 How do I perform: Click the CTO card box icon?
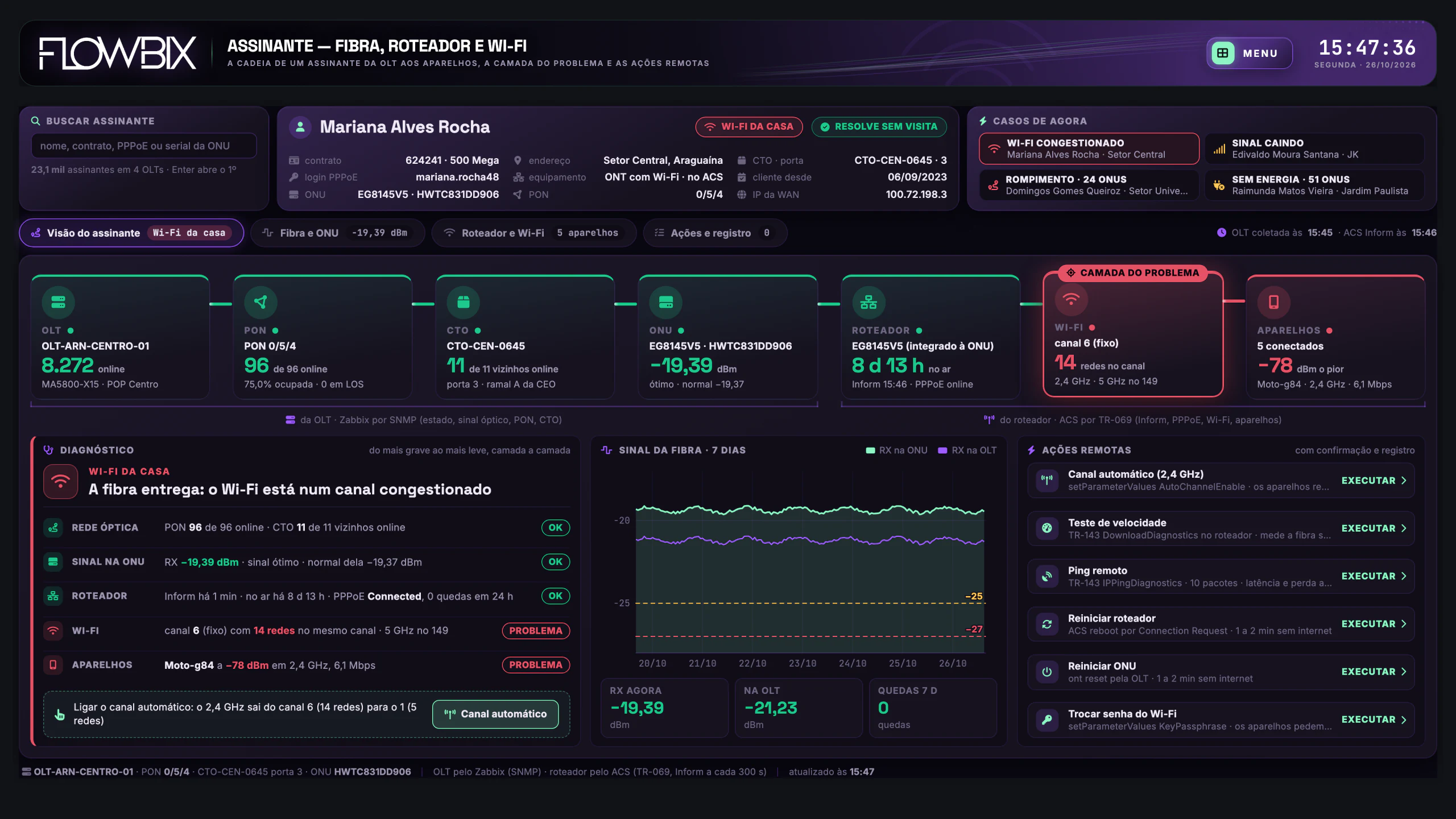[x=463, y=302]
